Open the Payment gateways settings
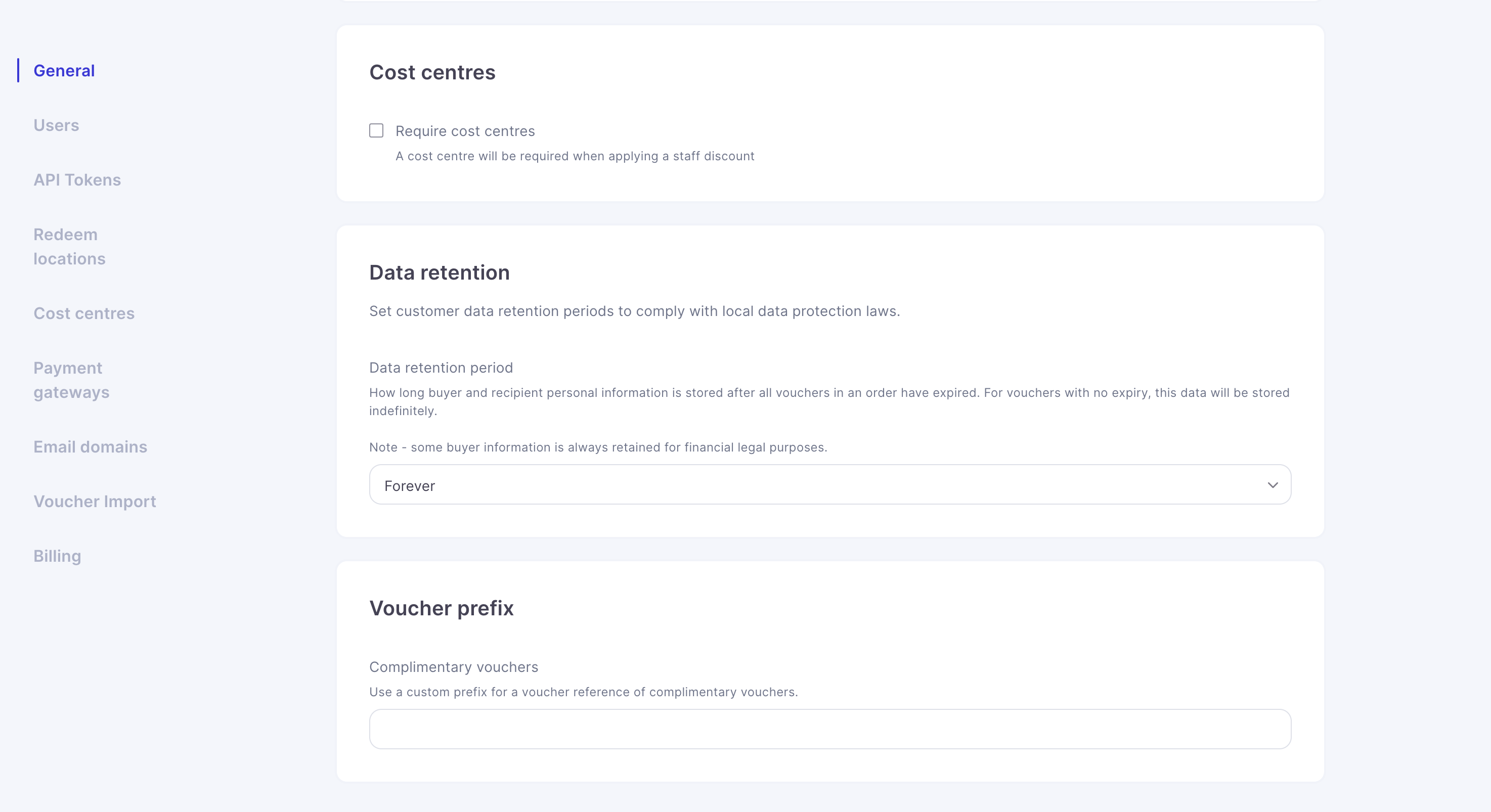 point(71,380)
